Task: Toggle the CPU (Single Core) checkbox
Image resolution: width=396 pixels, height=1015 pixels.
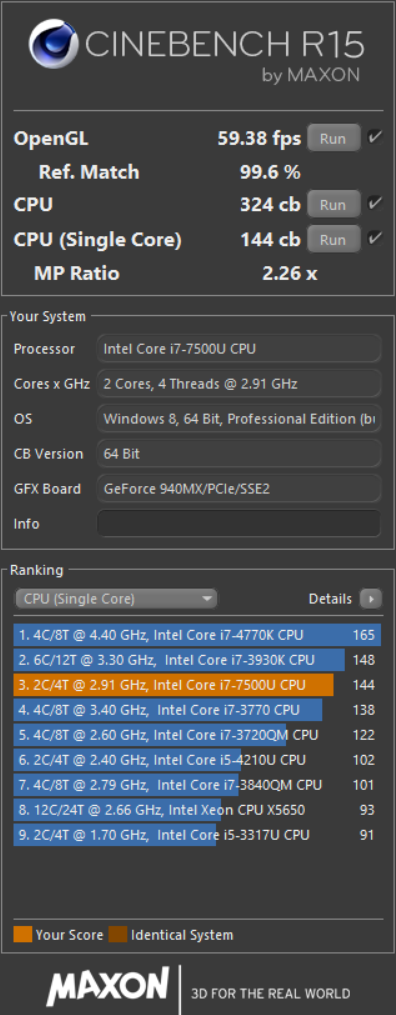Action: point(375,238)
